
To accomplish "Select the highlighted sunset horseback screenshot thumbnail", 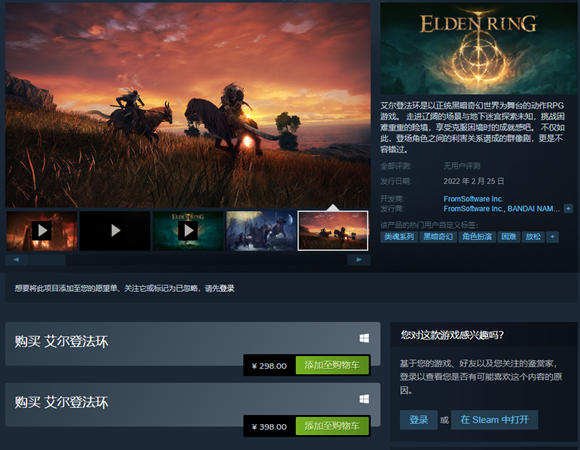I will (333, 231).
